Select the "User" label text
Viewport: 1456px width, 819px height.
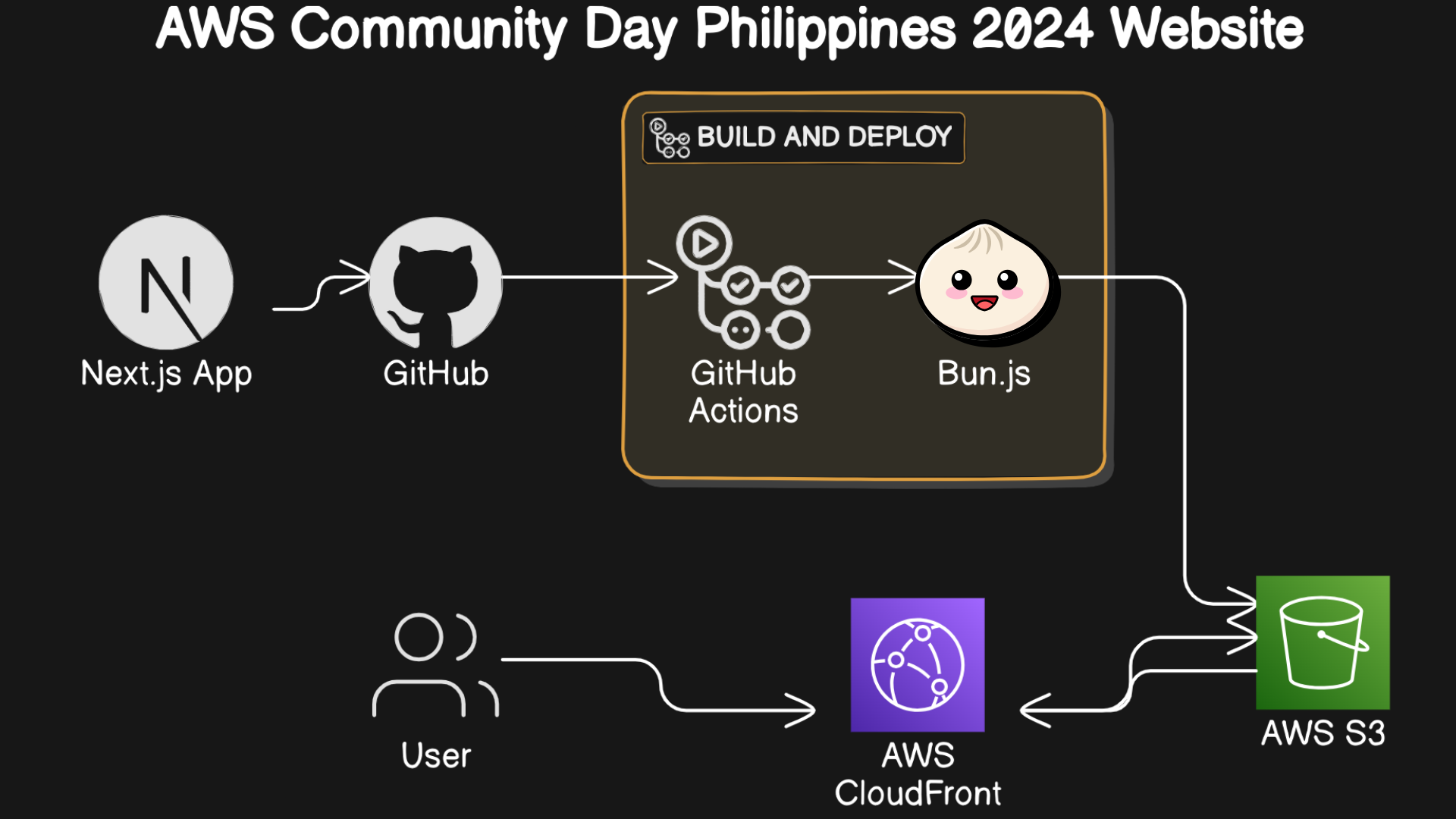tap(436, 755)
